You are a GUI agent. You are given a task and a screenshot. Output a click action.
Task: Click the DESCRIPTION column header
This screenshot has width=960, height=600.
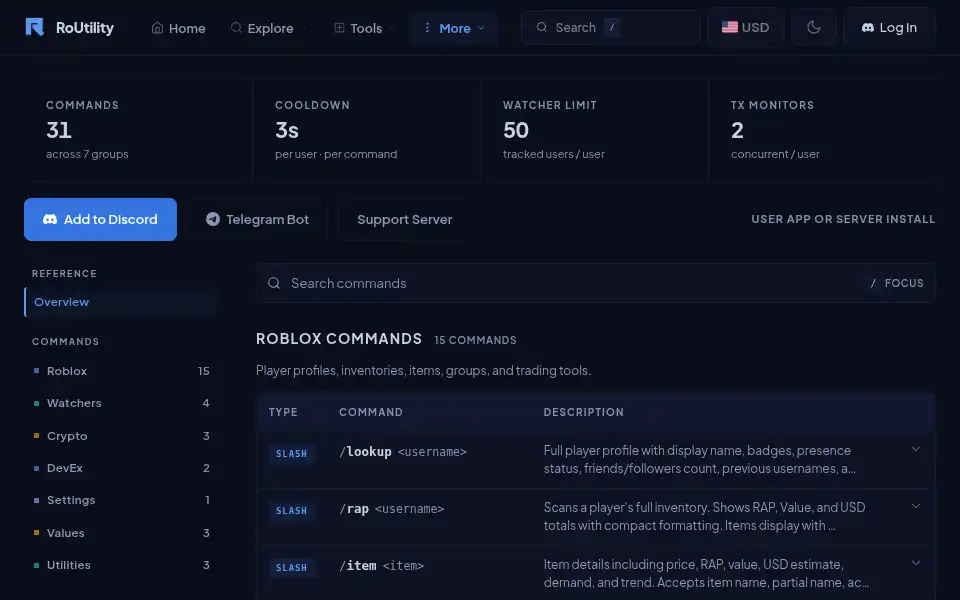[x=583, y=412]
